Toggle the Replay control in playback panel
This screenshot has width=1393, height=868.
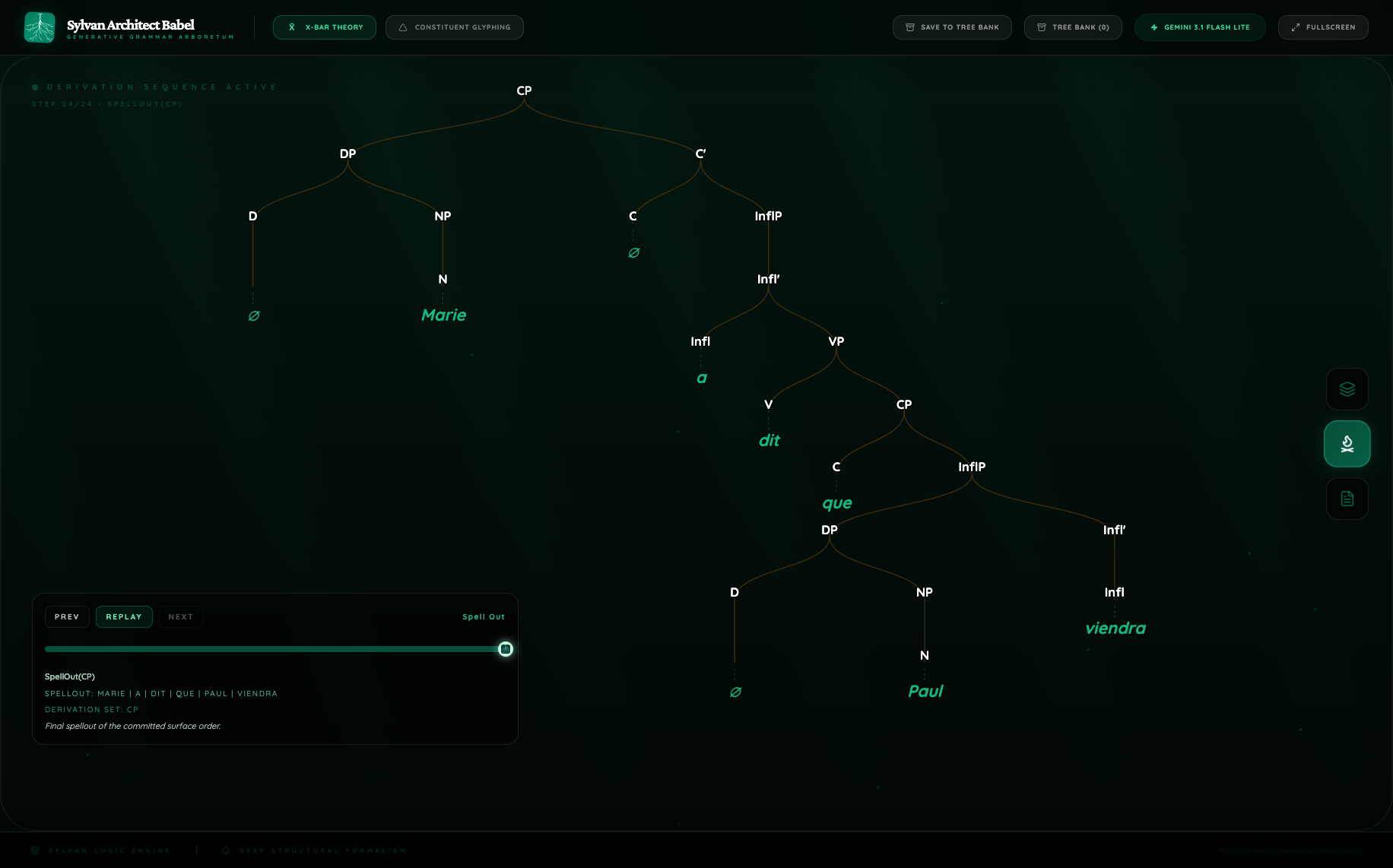tap(124, 616)
